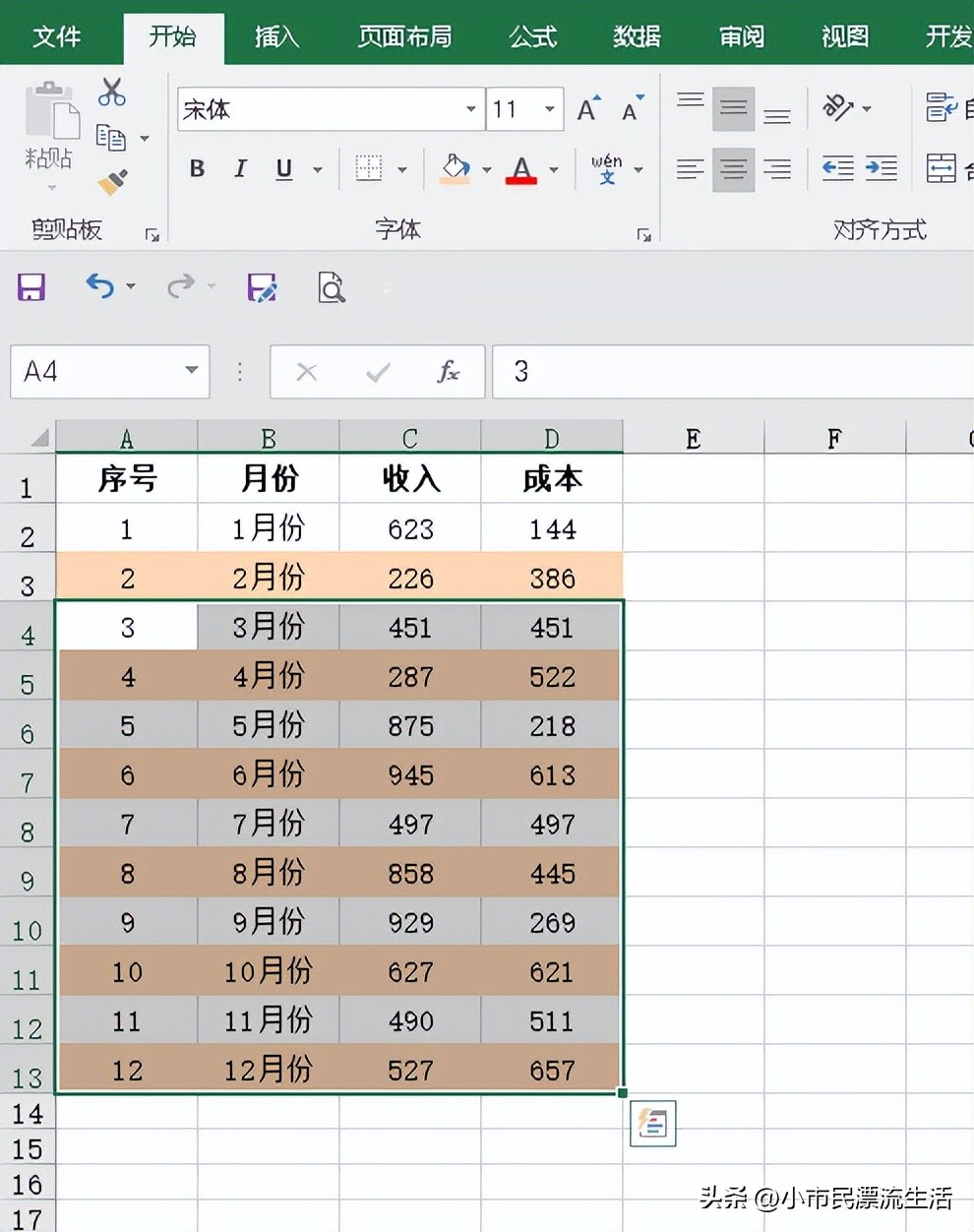Select cell containing 945
974x1232 pixels.
[x=410, y=774]
